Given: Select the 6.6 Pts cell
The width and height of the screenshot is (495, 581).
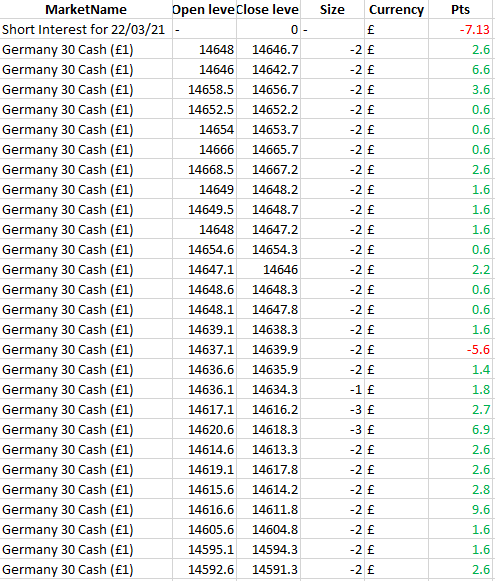Looking at the screenshot, I should [461, 69].
